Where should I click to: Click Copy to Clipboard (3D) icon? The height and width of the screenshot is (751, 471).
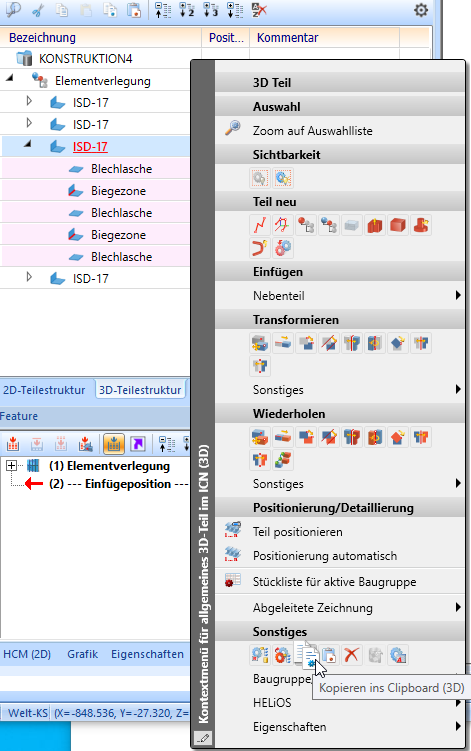tap(306, 654)
